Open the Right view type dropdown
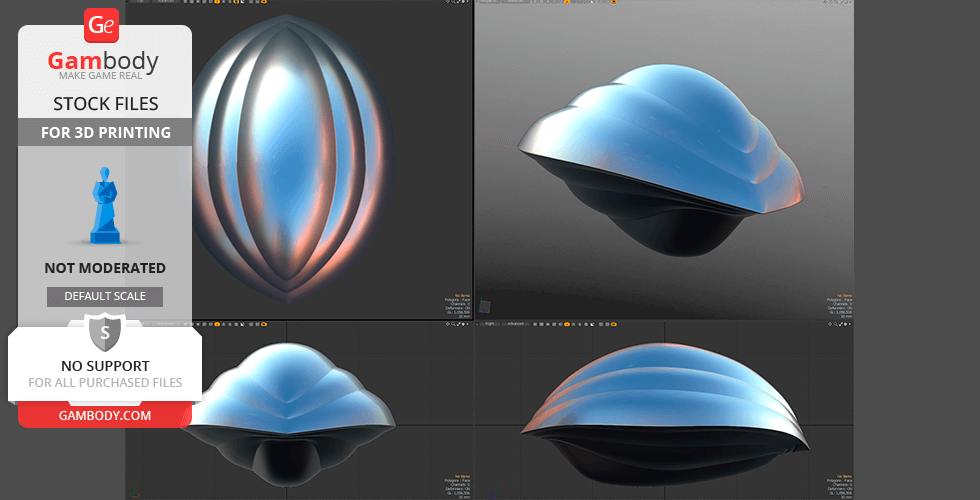The width and height of the screenshot is (980, 500). click(491, 324)
